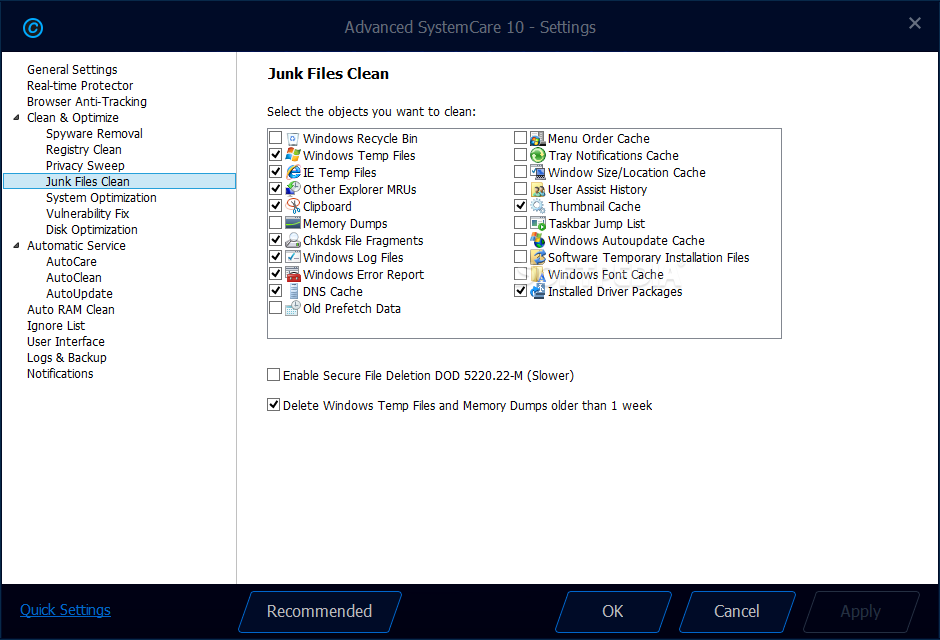Screen dimensions: 940x640
Task: Enable the Windows Recycle Bin checkbox
Action: (x=275, y=138)
